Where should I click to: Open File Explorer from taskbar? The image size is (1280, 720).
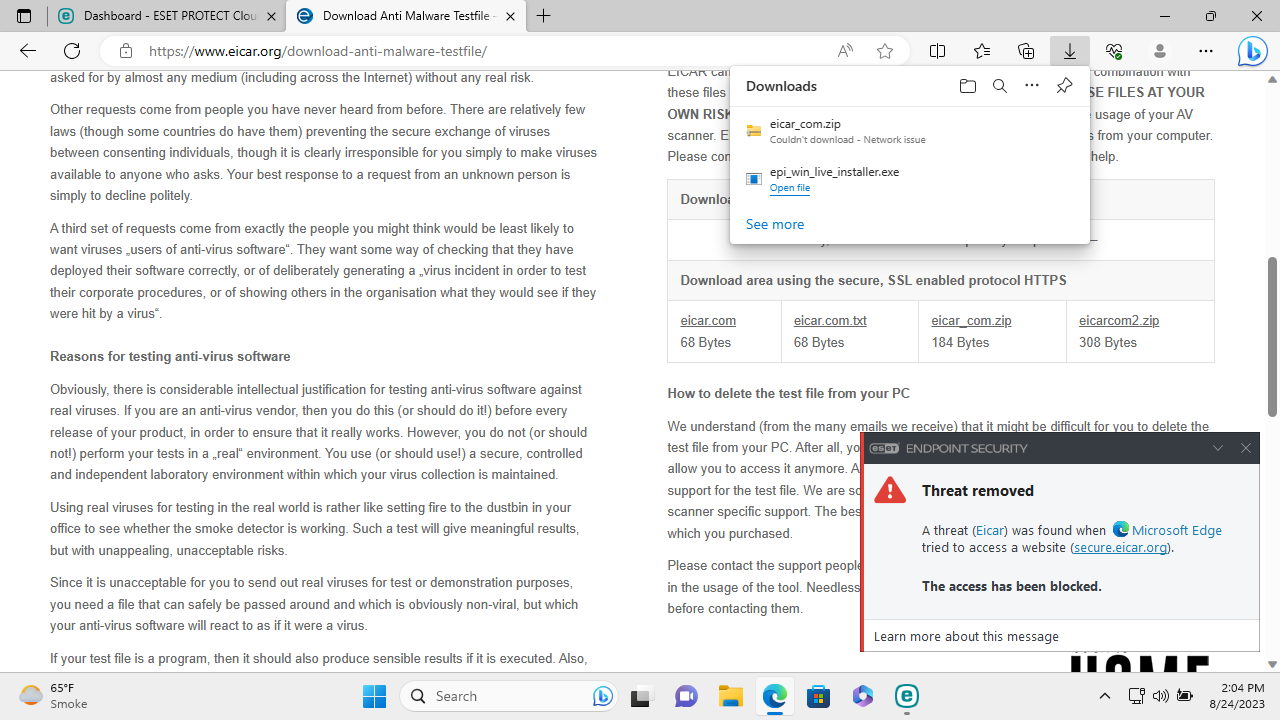(x=730, y=696)
